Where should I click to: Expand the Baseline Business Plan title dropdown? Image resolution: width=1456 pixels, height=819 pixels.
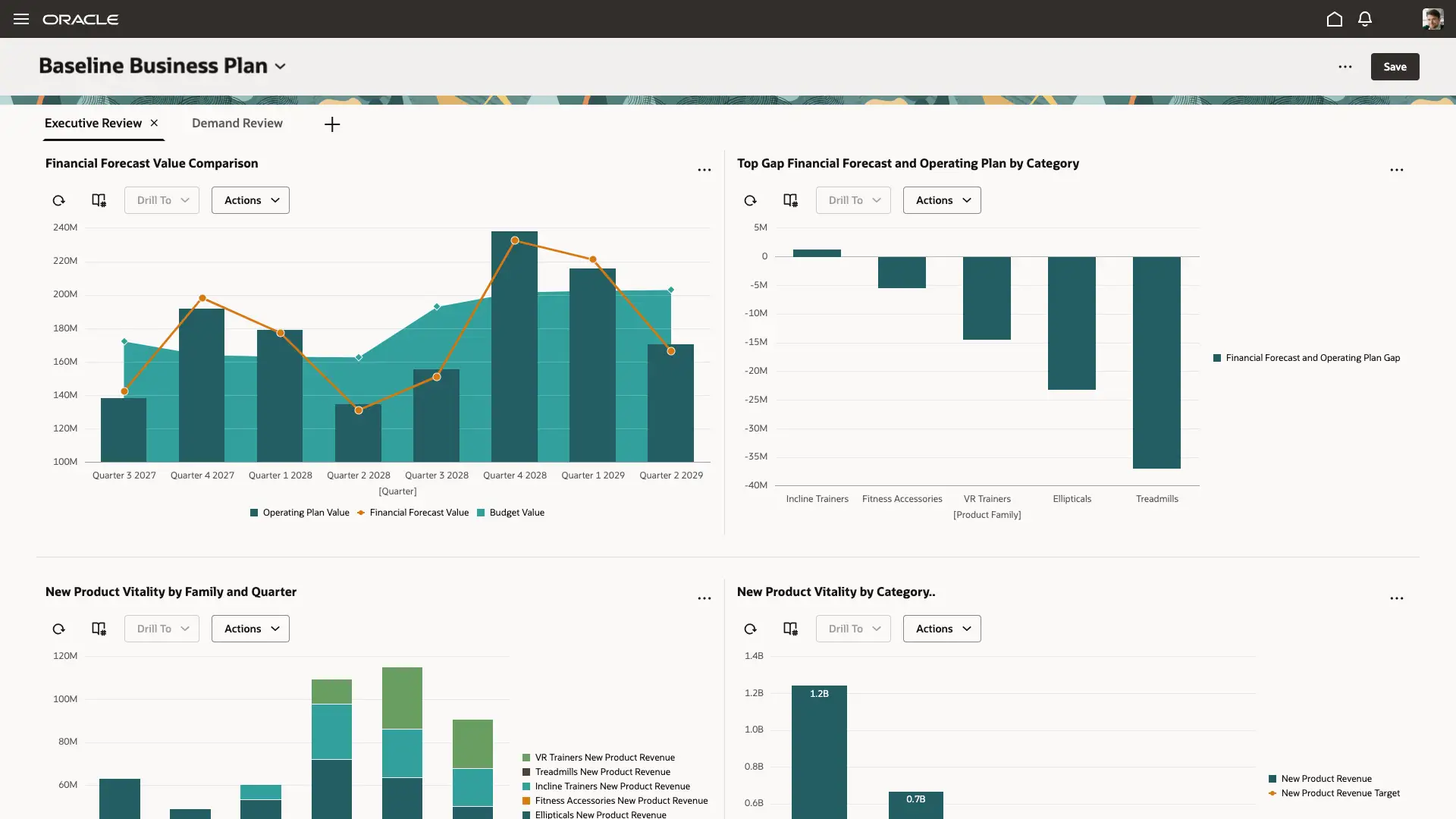point(280,67)
